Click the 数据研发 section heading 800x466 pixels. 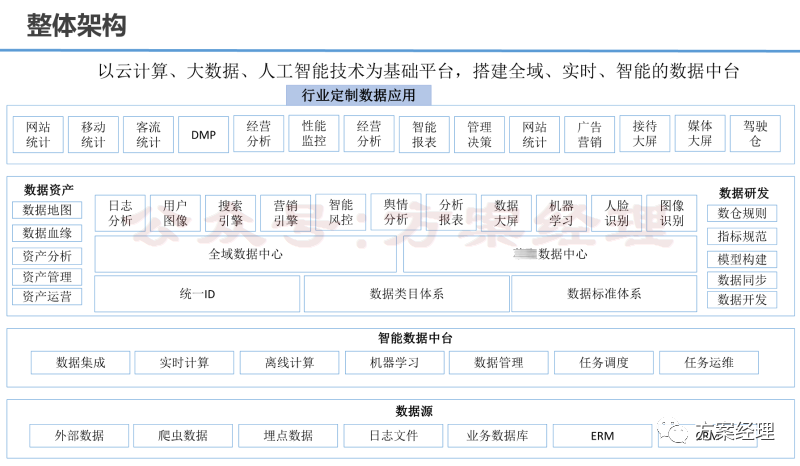click(x=743, y=193)
